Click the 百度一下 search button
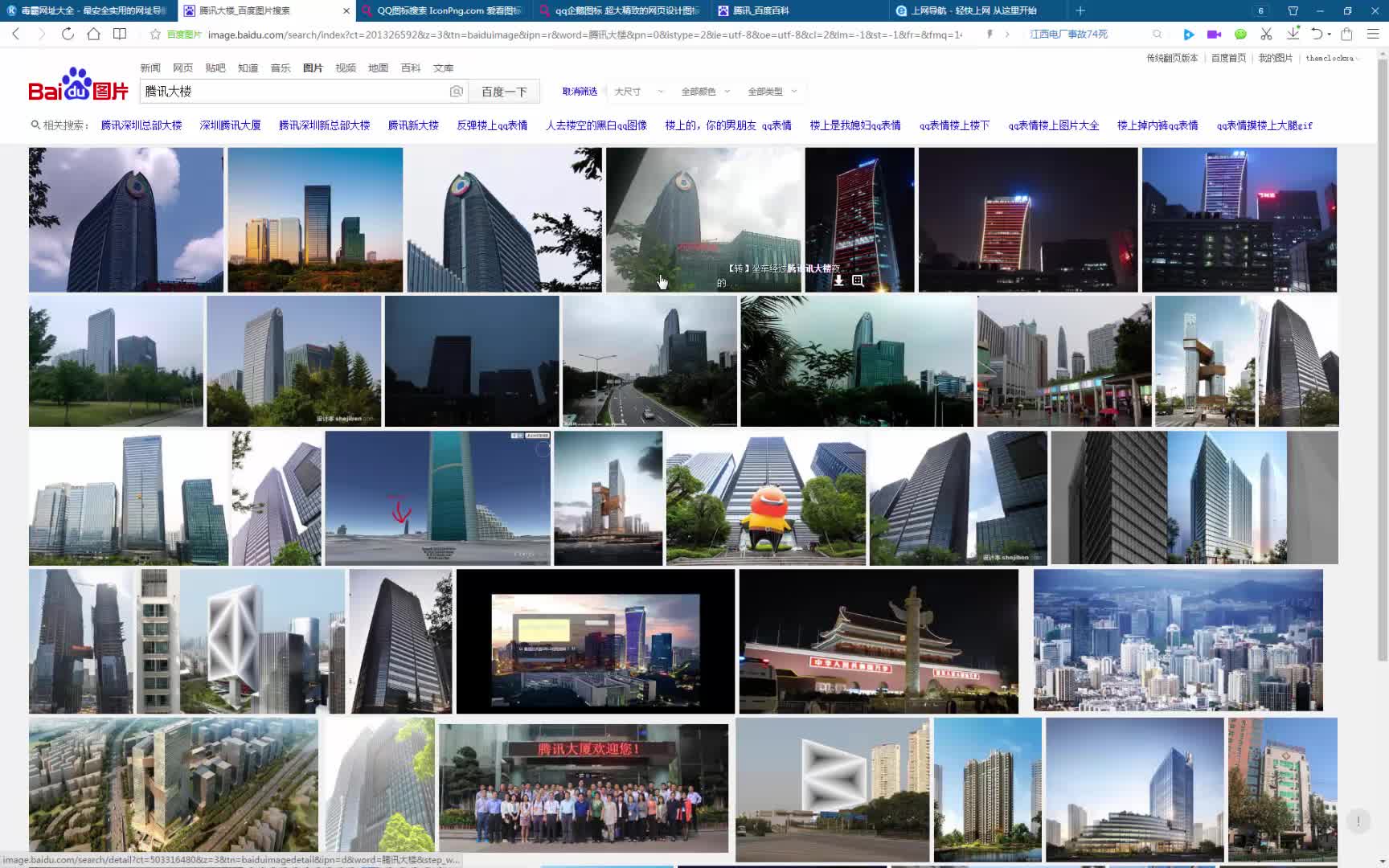Viewport: 1389px width, 868px height. click(x=504, y=91)
